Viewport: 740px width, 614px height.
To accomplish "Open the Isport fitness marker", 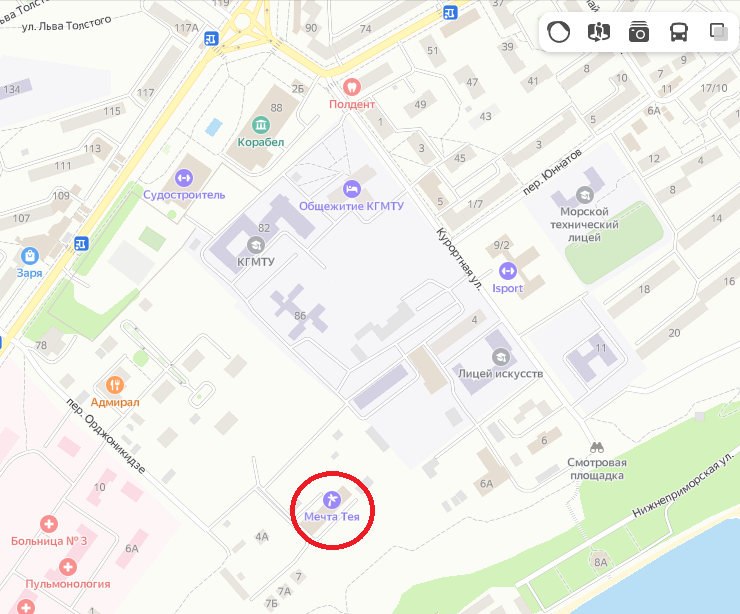I will 508,271.
